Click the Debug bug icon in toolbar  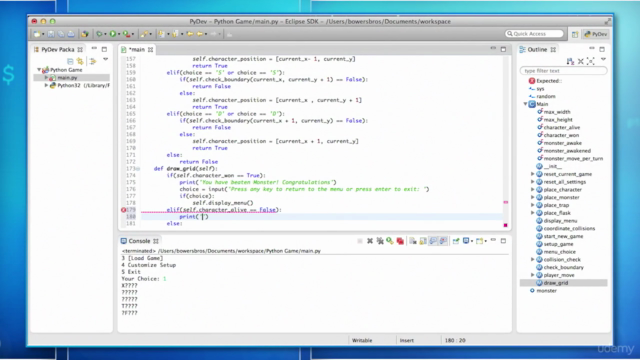click(99, 34)
